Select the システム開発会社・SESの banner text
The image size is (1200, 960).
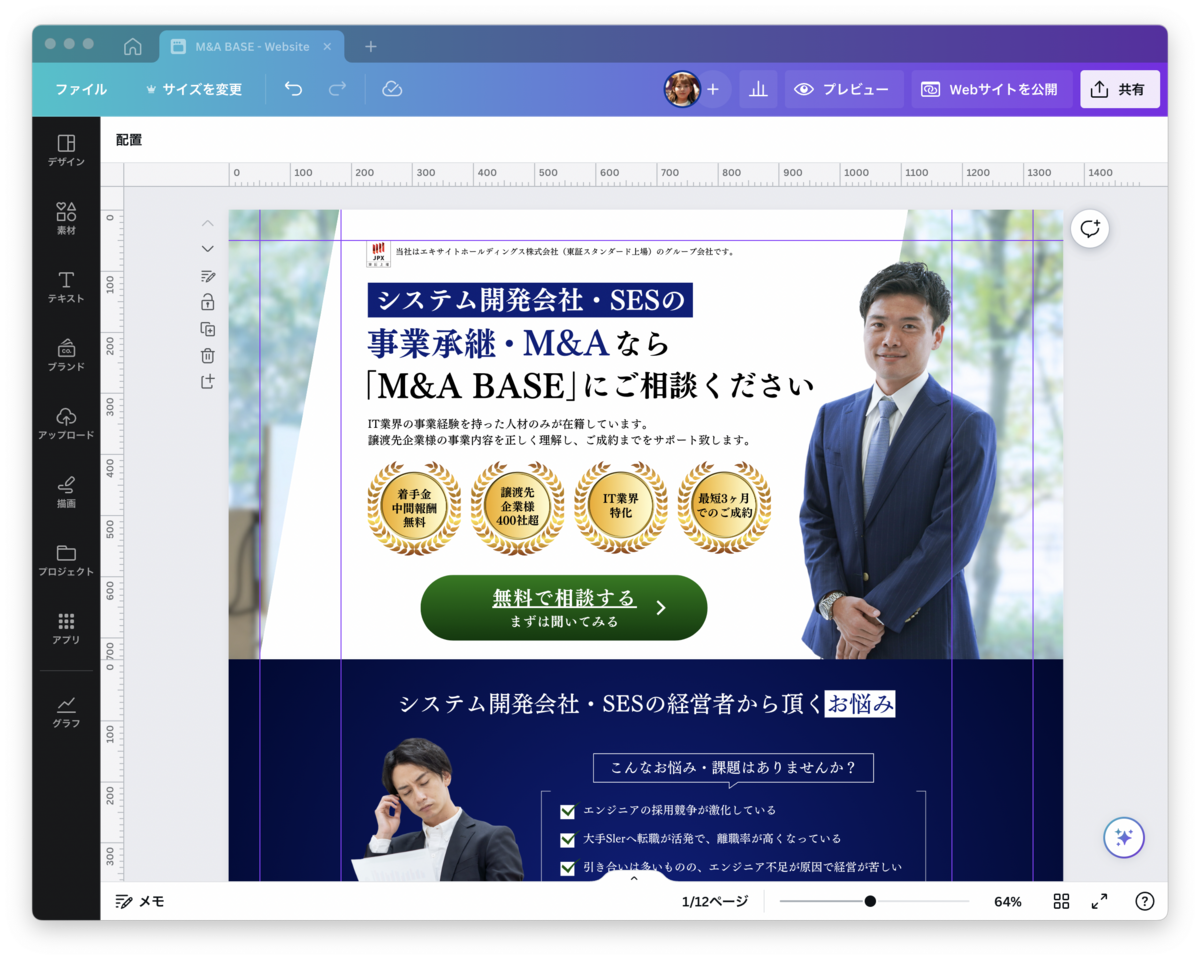pos(530,300)
